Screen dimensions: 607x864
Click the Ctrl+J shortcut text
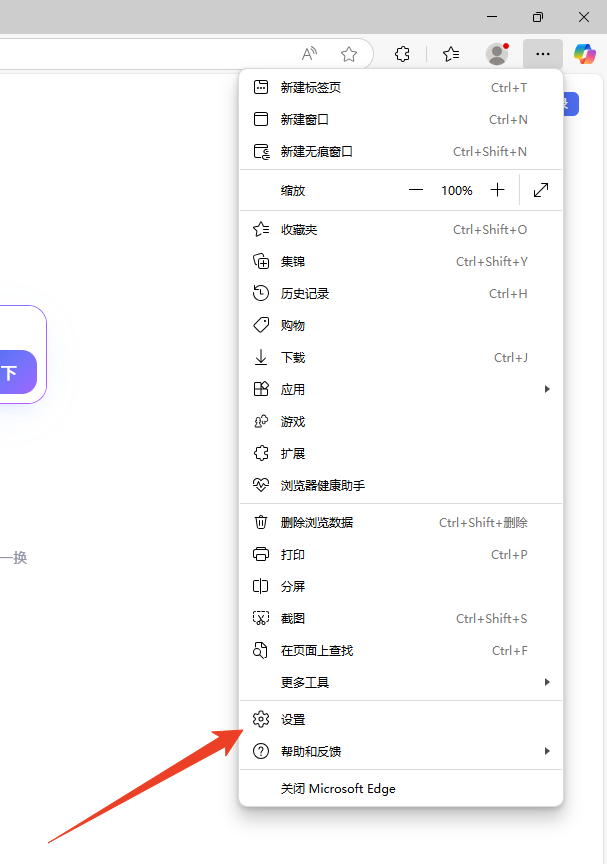point(511,358)
